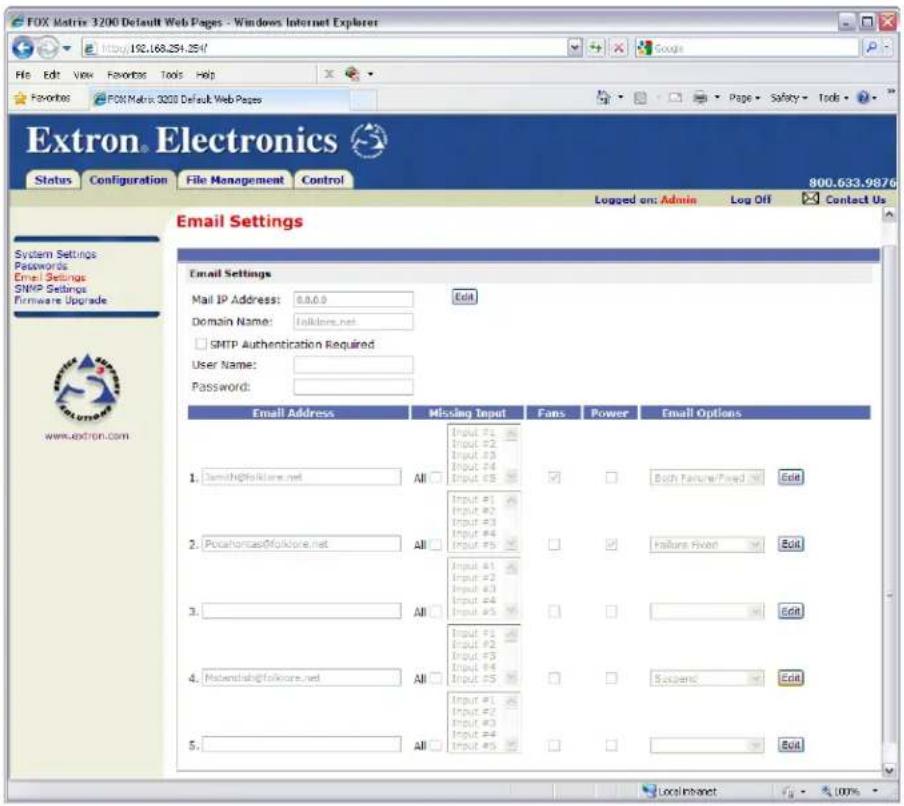Screen dimensions: 904x806
Task: Click the Help question mark icon
Action: [863, 98]
